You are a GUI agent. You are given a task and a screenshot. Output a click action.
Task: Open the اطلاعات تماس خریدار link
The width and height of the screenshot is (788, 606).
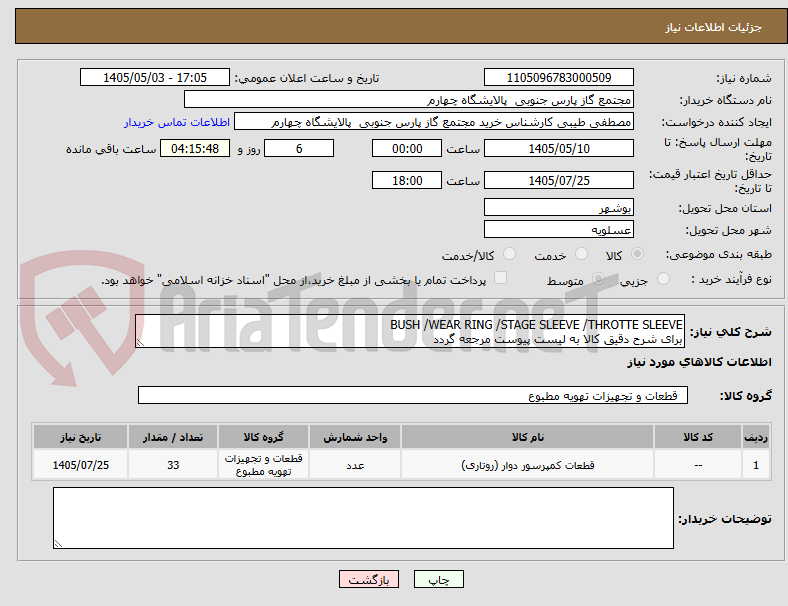click(x=177, y=122)
